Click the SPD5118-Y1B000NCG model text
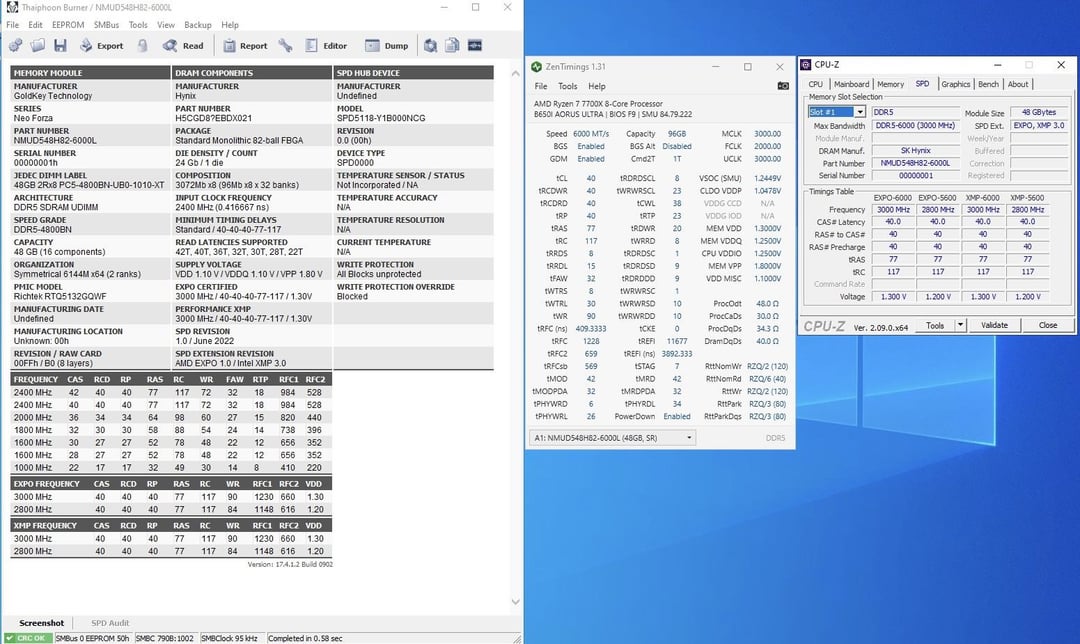Viewport: 1080px width, 644px height. click(x=381, y=118)
